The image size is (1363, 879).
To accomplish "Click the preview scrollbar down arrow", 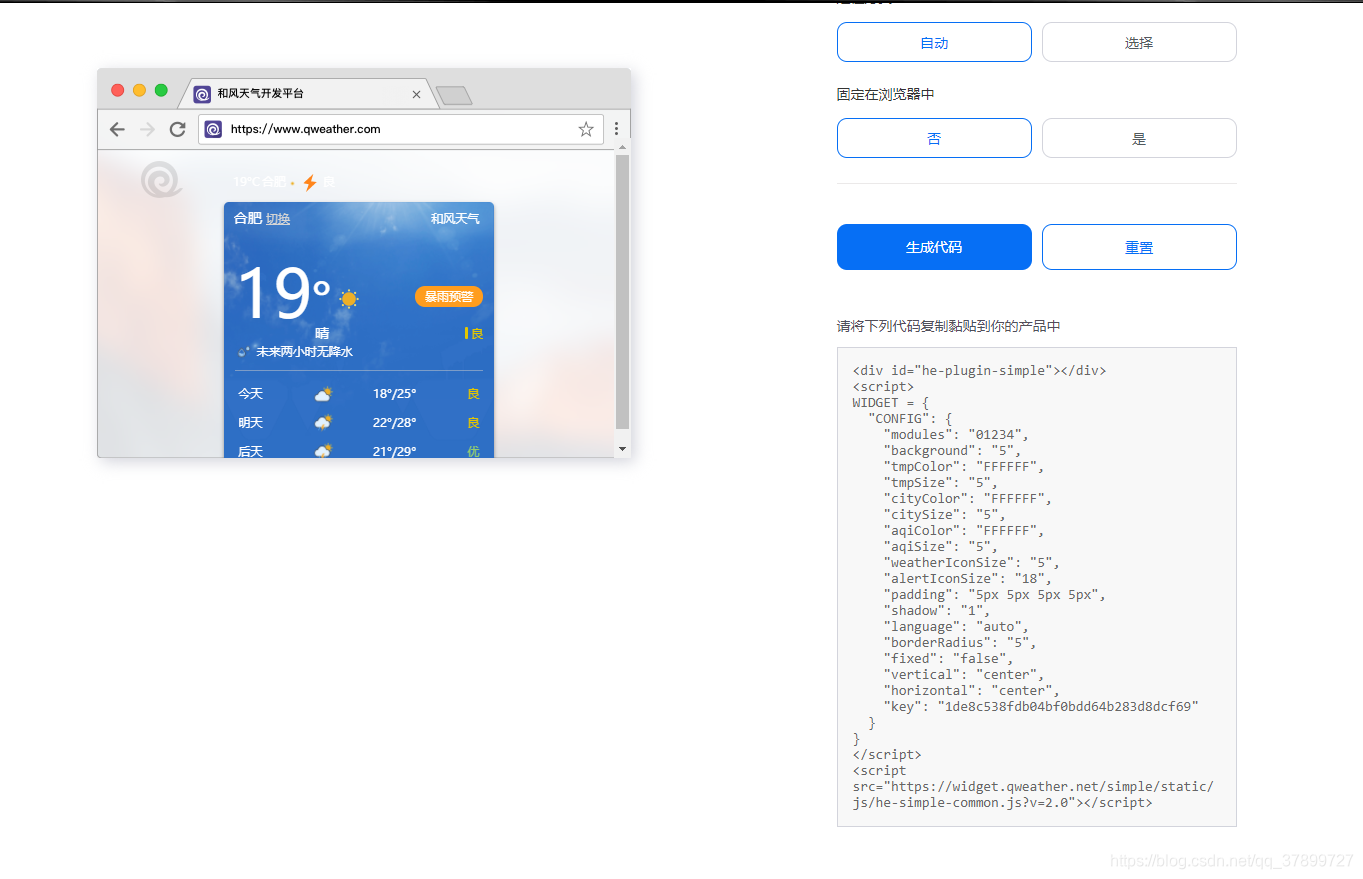I will click(x=622, y=449).
